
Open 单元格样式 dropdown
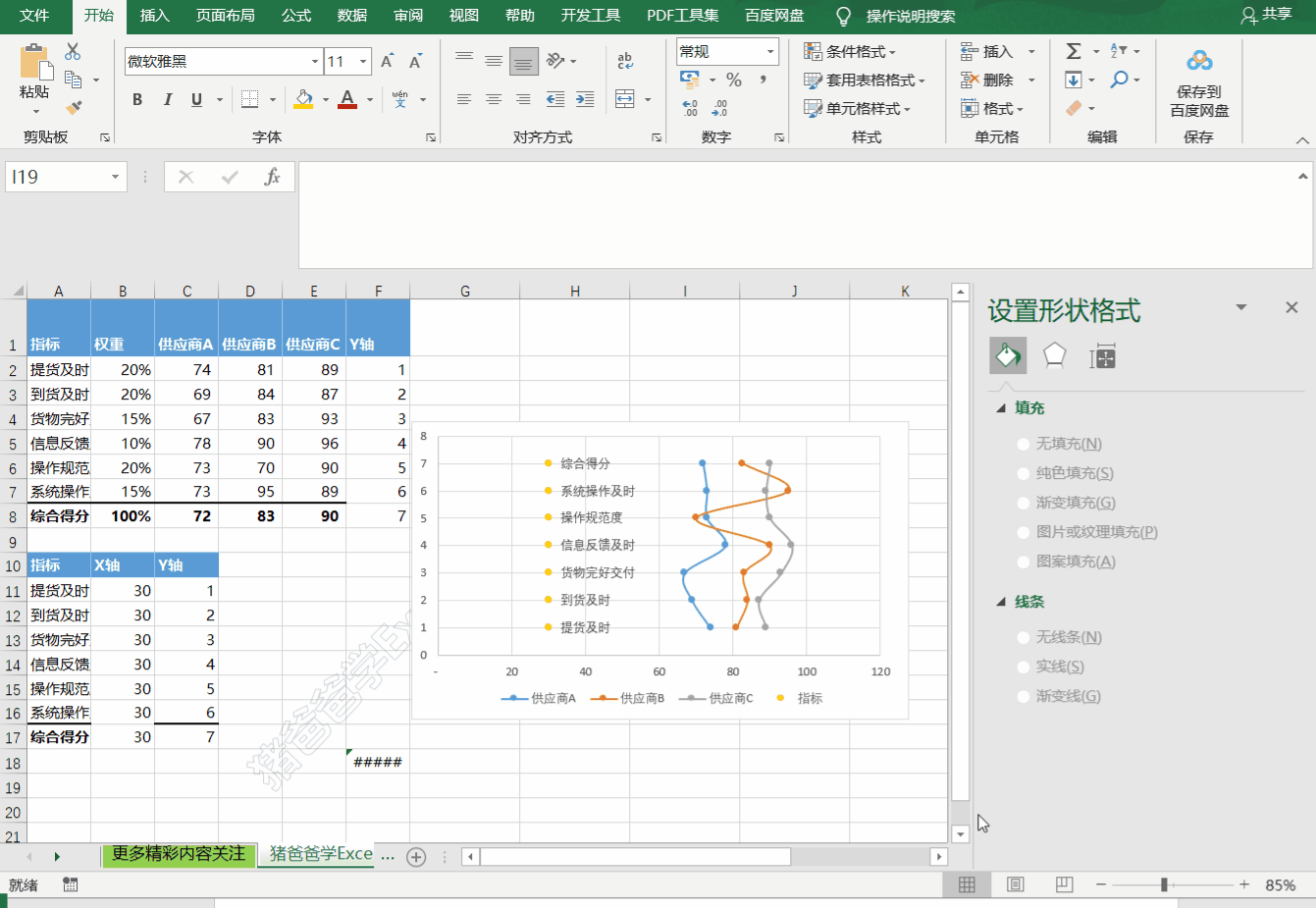click(x=858, y=108)
